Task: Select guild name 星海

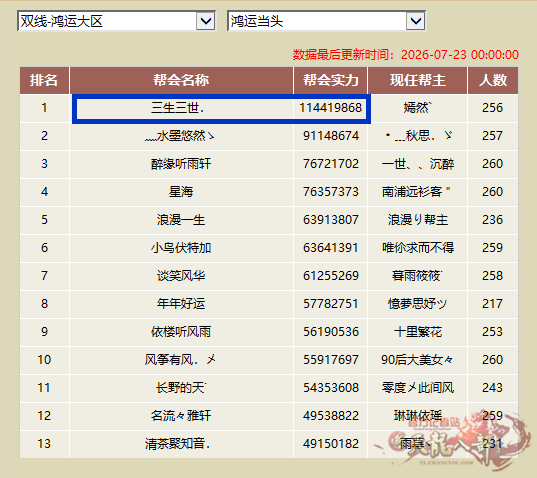Action: tap(181, 192)
